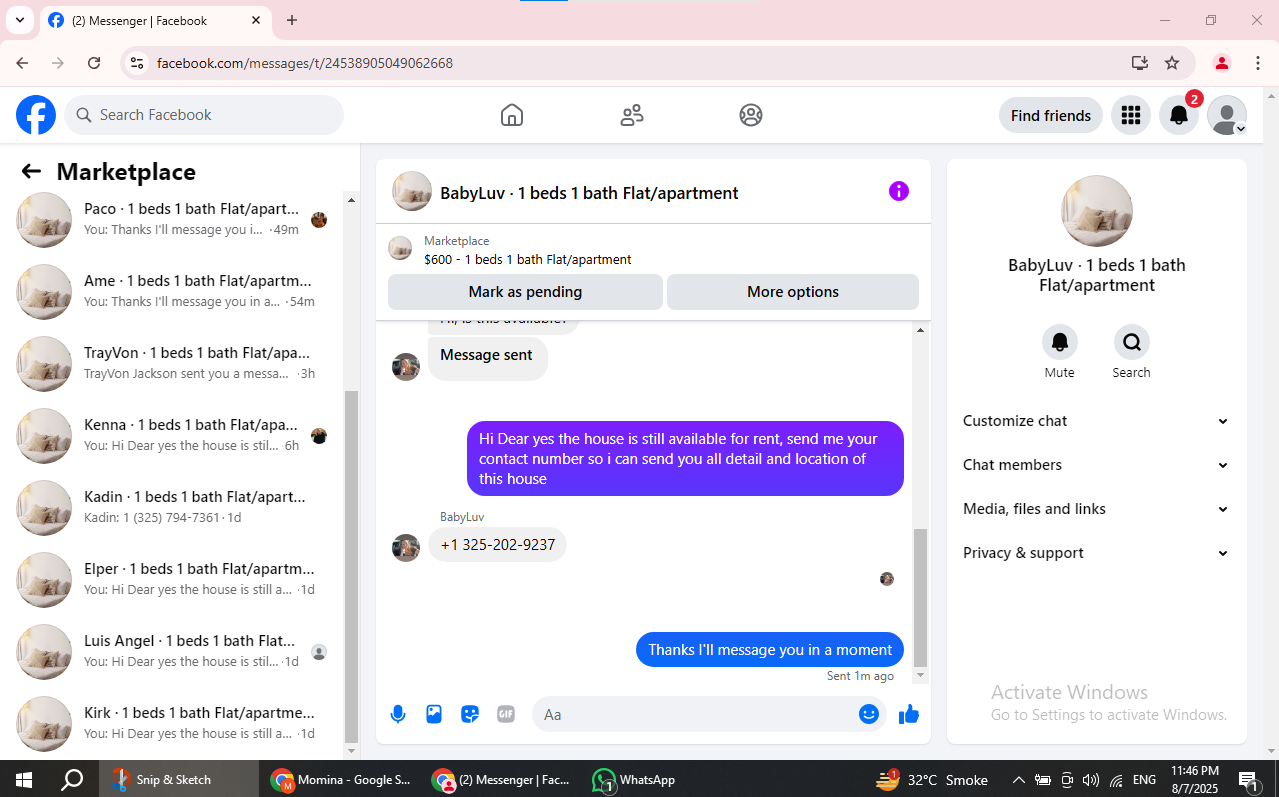Open the Facebook home logo
Screen dimensions: 1279x797
[36, 115]
